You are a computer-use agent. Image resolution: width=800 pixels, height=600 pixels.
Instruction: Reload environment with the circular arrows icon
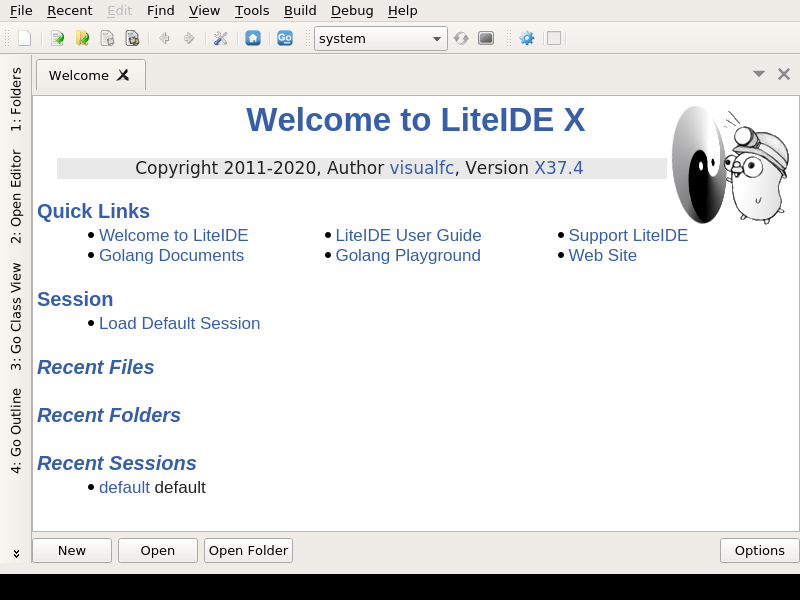[460, 38]
